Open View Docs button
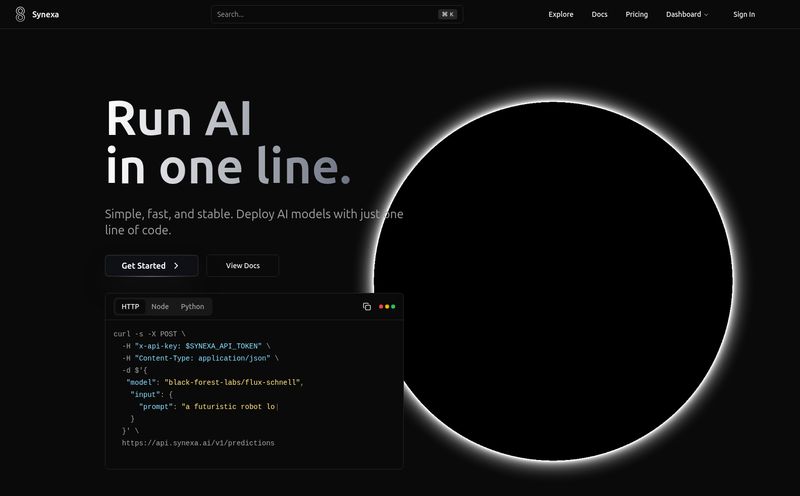This screenshot has height=496, width=800. (x=243, y=265)
